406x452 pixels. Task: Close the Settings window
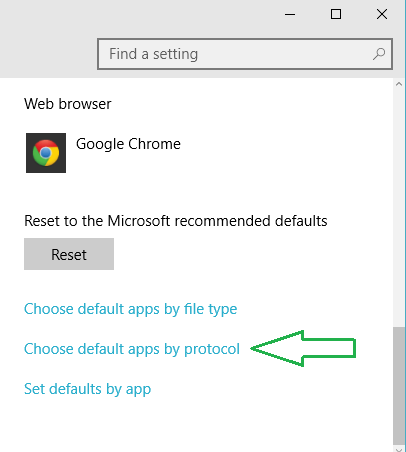(382, 14)
